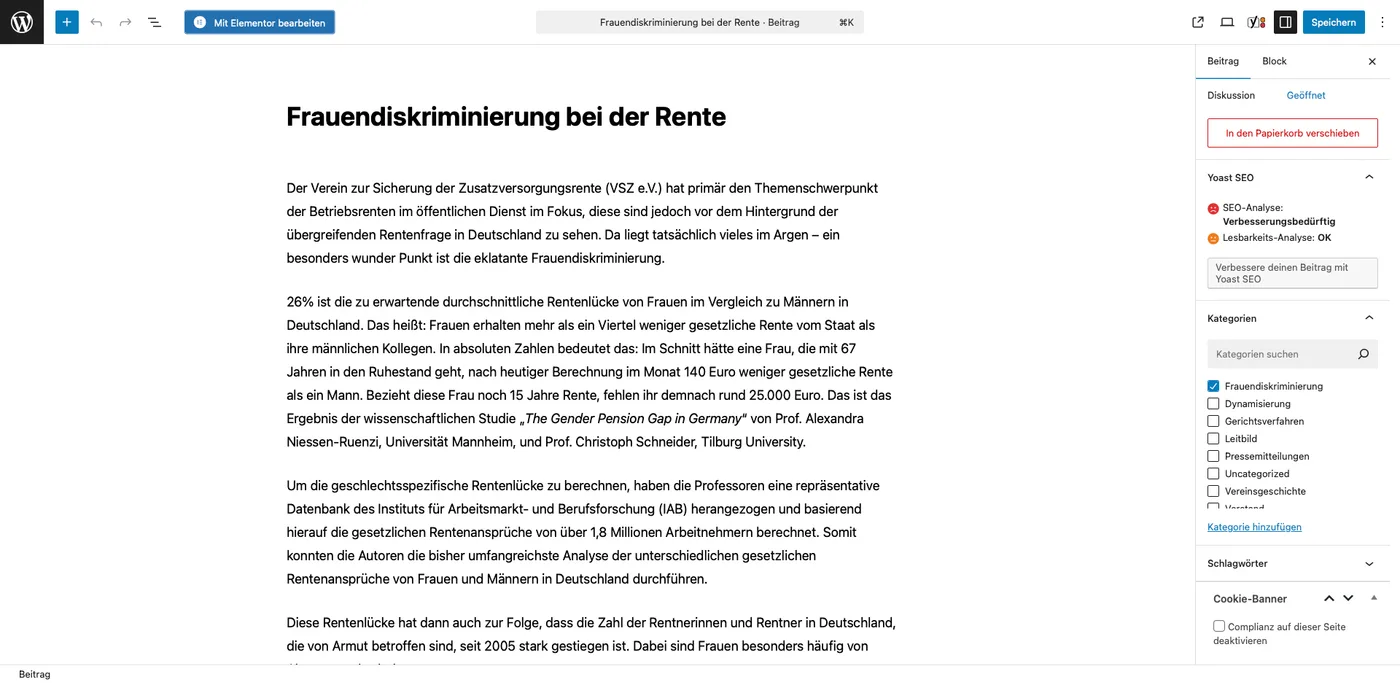The height and width of the screenshot is (683, 1400).
Task: Move Cookie-Banner panel up
Action: [x=1329, y=598]
